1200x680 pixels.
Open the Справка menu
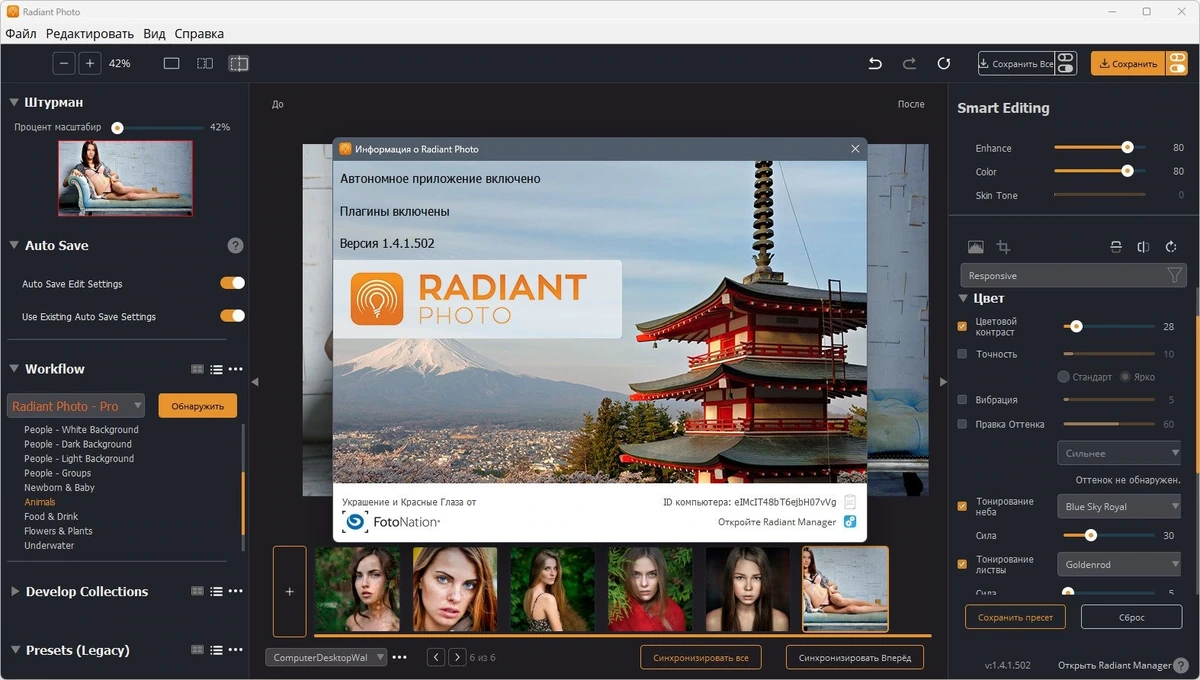199,33
